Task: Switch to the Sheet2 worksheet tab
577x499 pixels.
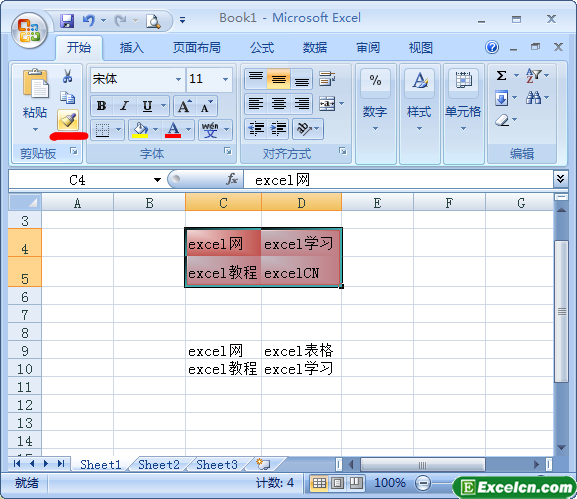Action: point(159,464)
